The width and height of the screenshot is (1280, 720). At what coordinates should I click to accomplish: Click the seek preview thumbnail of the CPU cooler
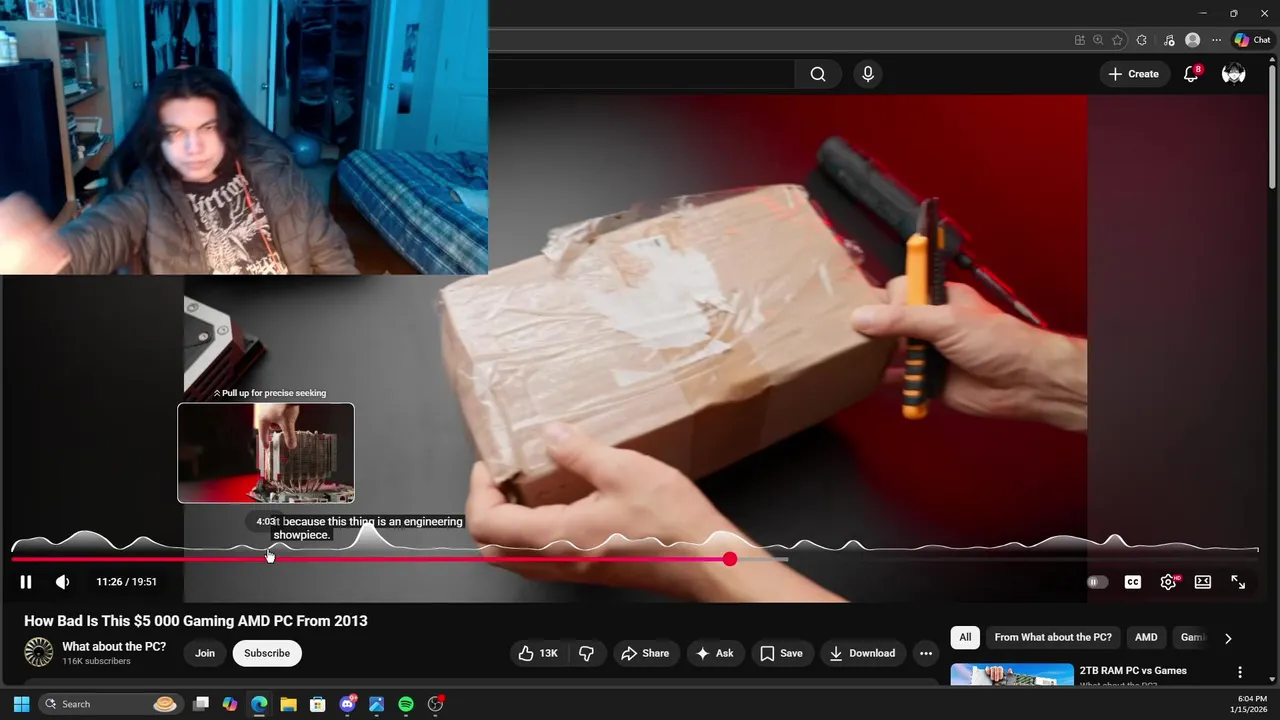[266, 453]
